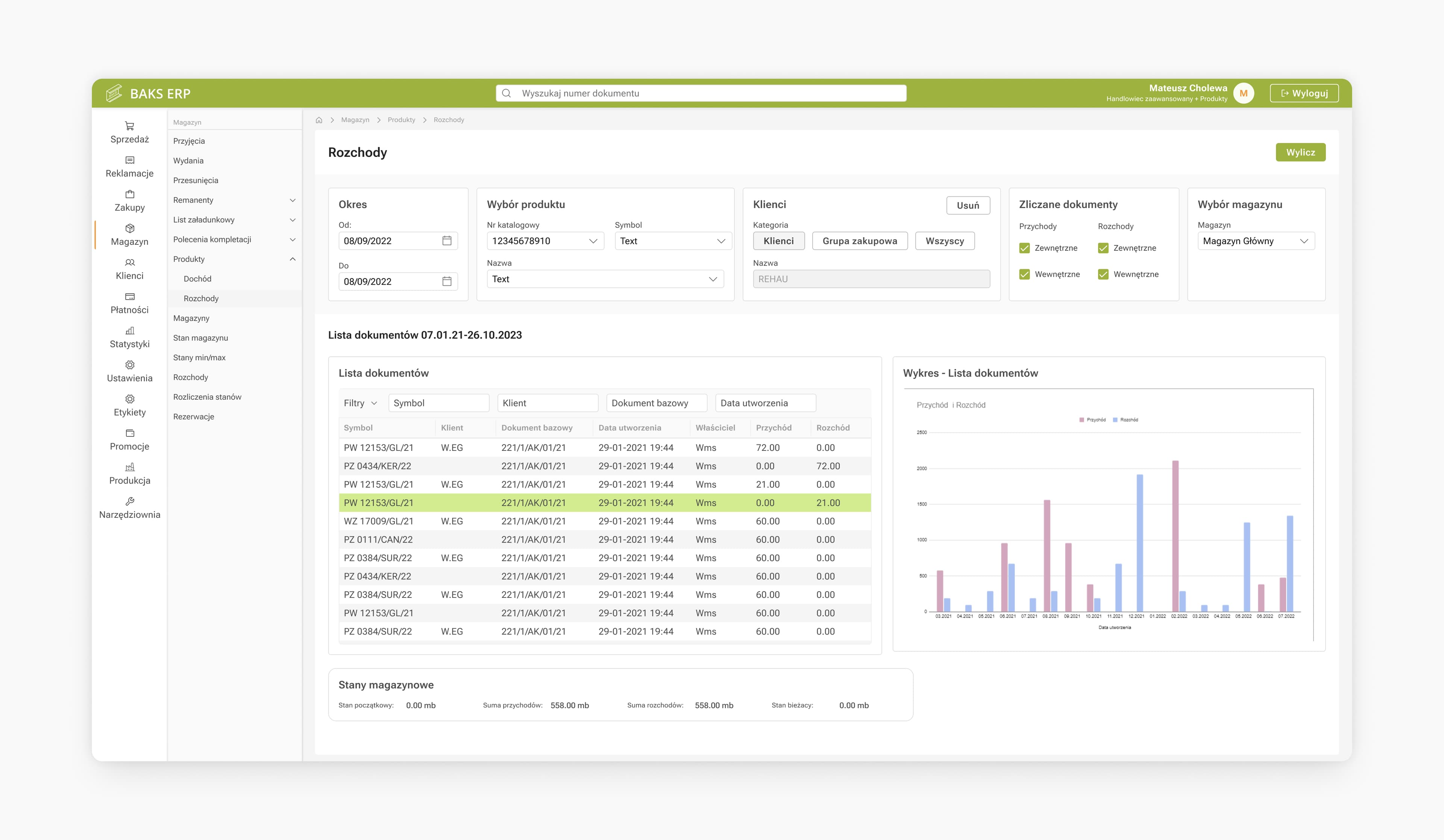This screenshot has width=1444, height=840.
Task: Select the WZ 17009/GL/21 row
Action: tap(605, 521)
